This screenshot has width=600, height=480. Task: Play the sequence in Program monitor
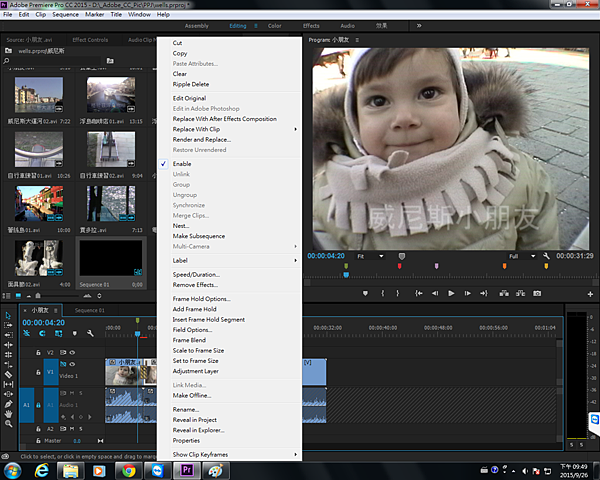tap(451, 293)
